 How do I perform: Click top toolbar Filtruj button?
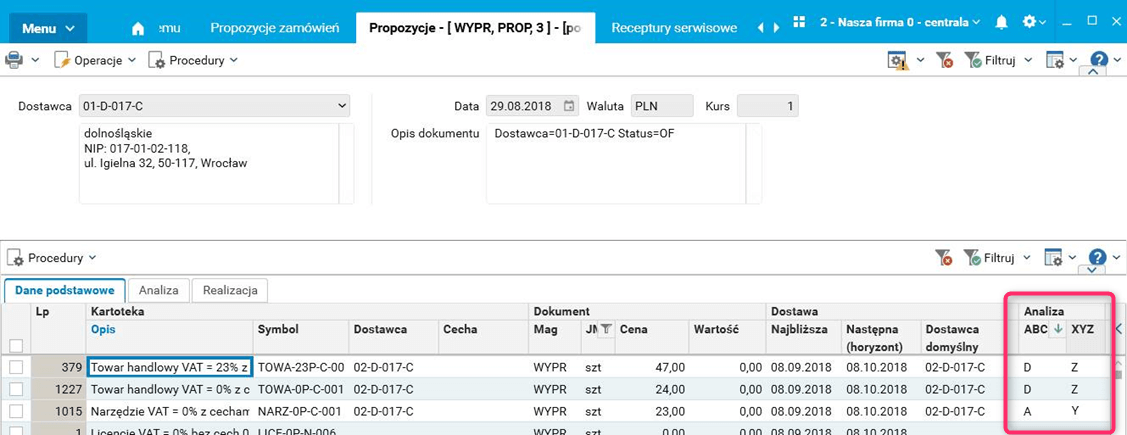tap(989, 60)
